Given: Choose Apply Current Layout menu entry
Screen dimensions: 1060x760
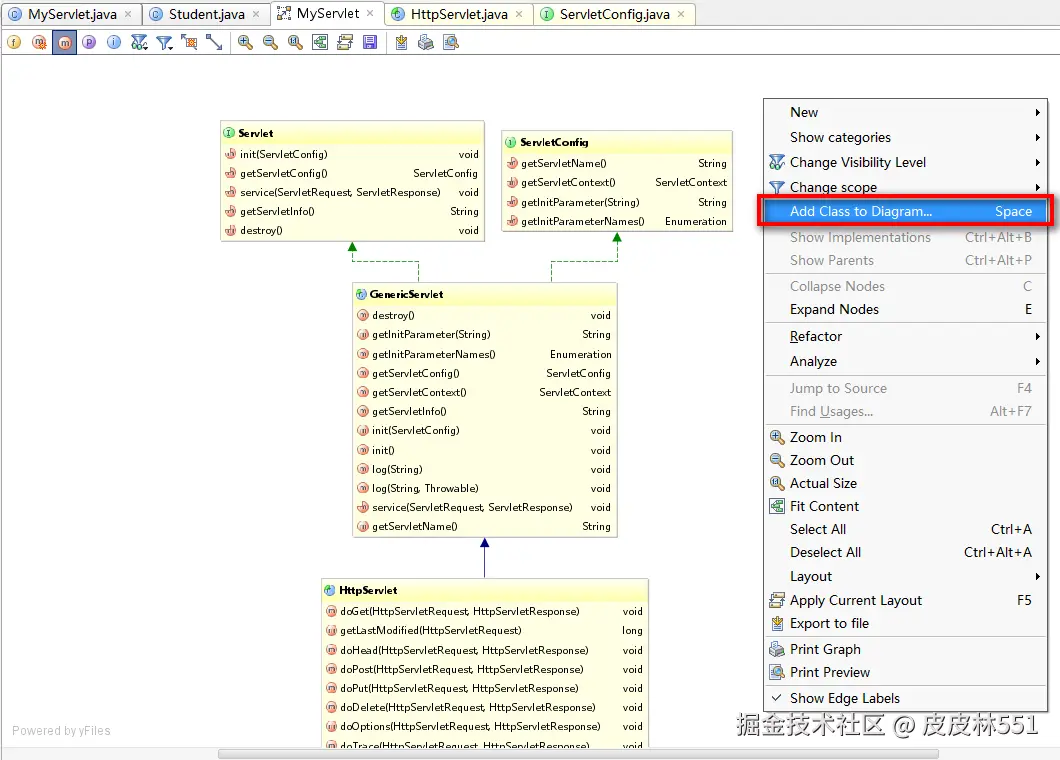Looking at the screenshot, I should tap(906, 600).
